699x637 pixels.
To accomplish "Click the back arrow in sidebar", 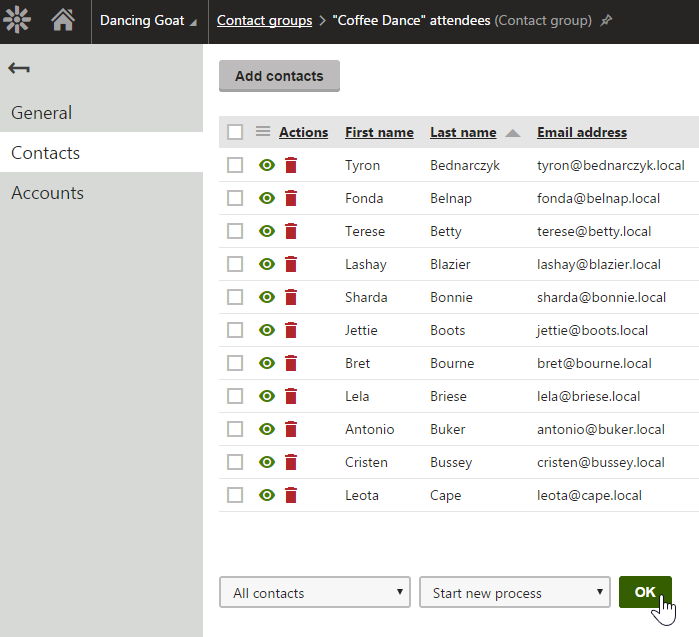I will coord(19,68).
